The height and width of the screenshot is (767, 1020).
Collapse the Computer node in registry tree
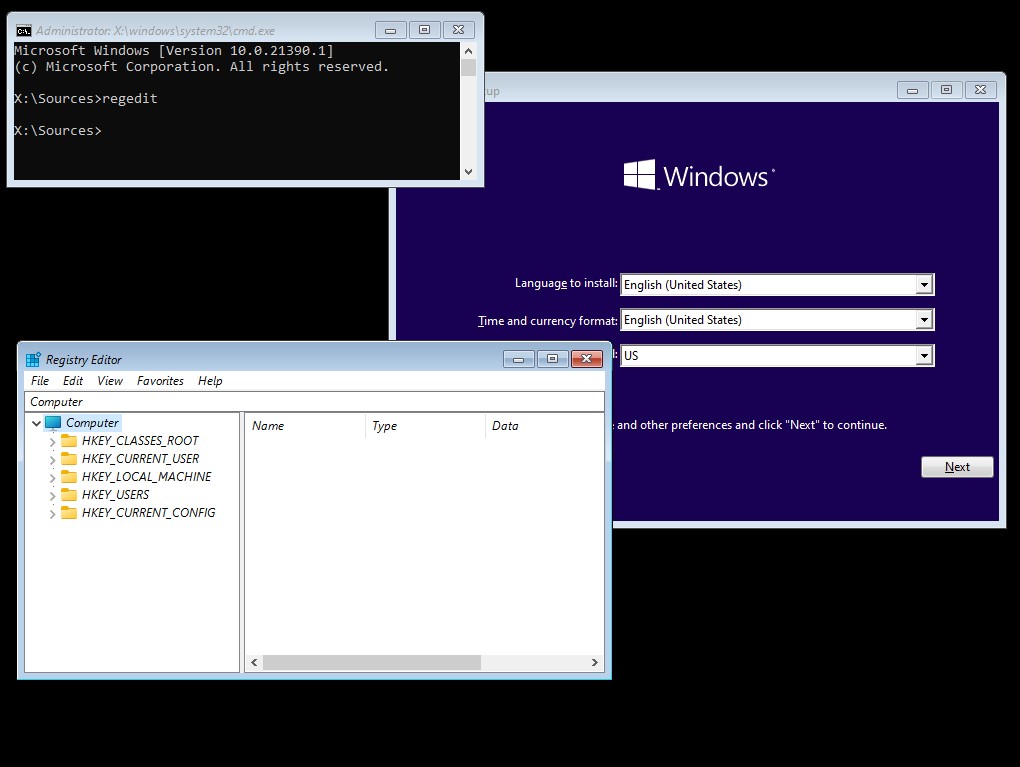coord(36,423)
